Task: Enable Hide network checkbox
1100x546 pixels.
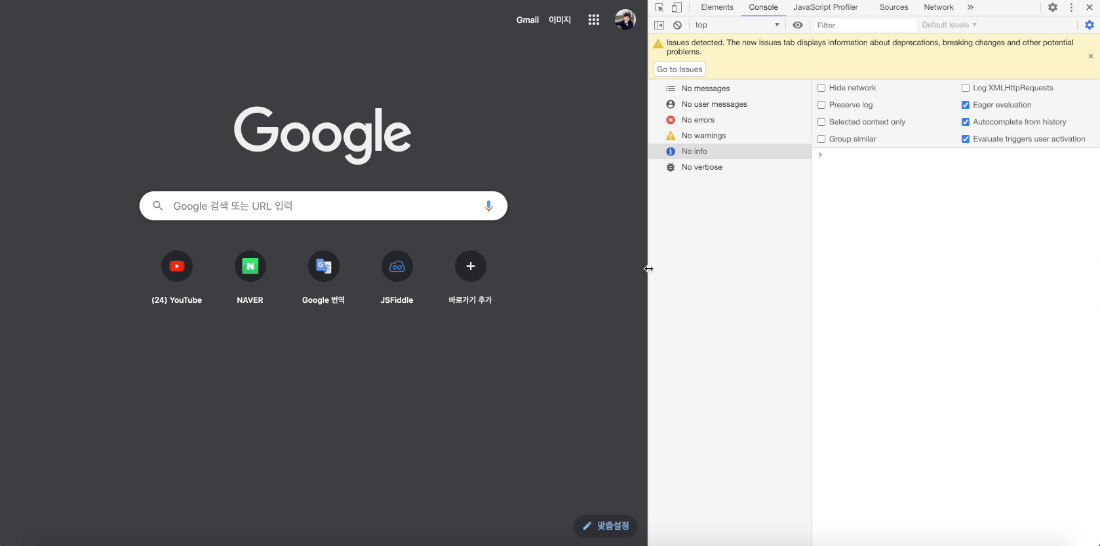Action: pos(821,88)
